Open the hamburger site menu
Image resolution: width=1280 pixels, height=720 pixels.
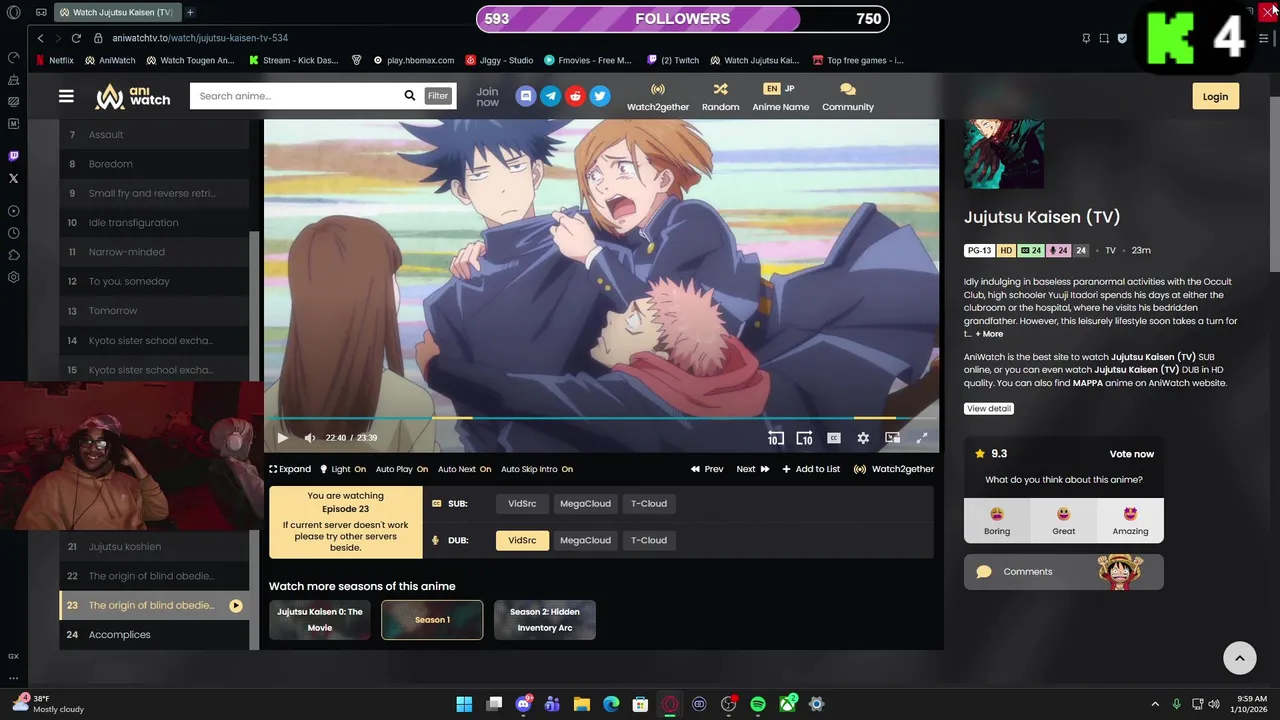[66, 96]
